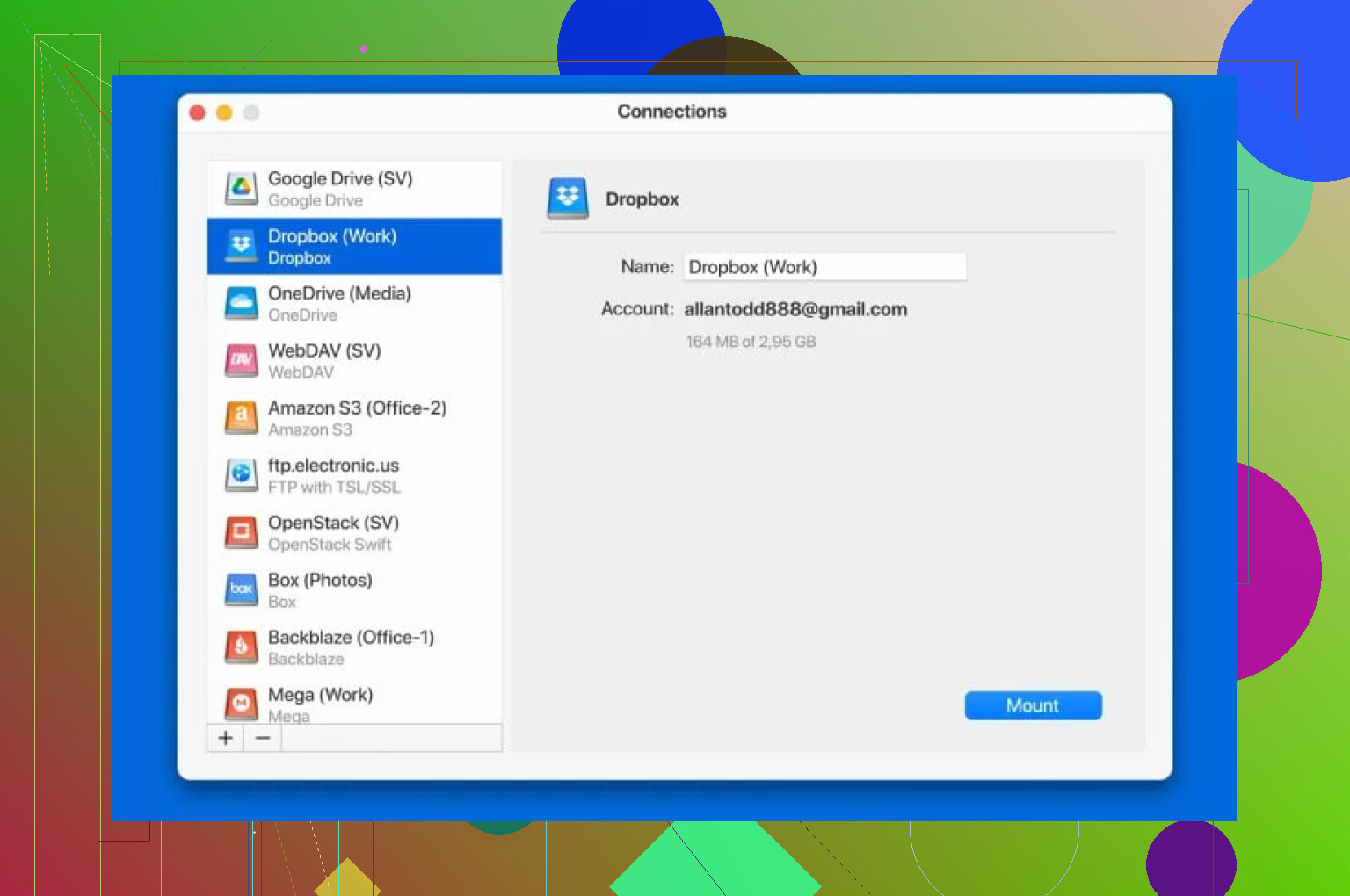Click the Backblaze (Office-1) flame icon
This screenshot has height=896, width=1350.
[x=241, y=647]
